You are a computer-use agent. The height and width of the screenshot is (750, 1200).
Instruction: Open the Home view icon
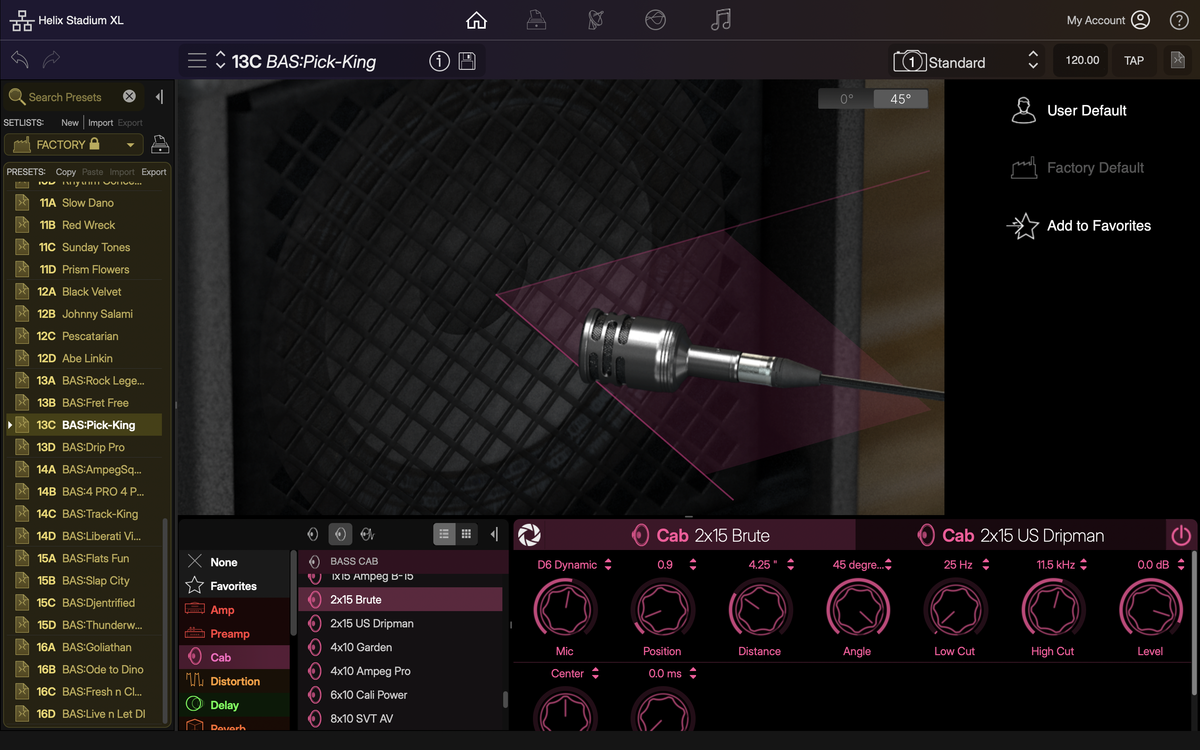[477, 20]
